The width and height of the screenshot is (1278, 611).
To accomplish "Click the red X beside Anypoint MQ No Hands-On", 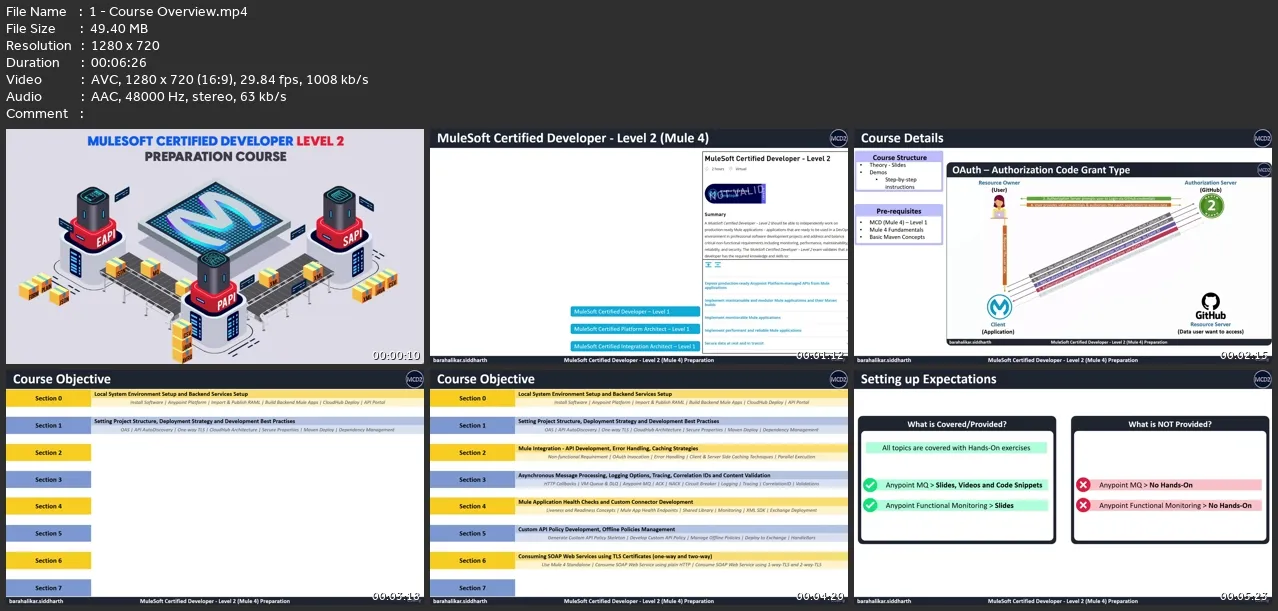I will (x=1083, y=485).
